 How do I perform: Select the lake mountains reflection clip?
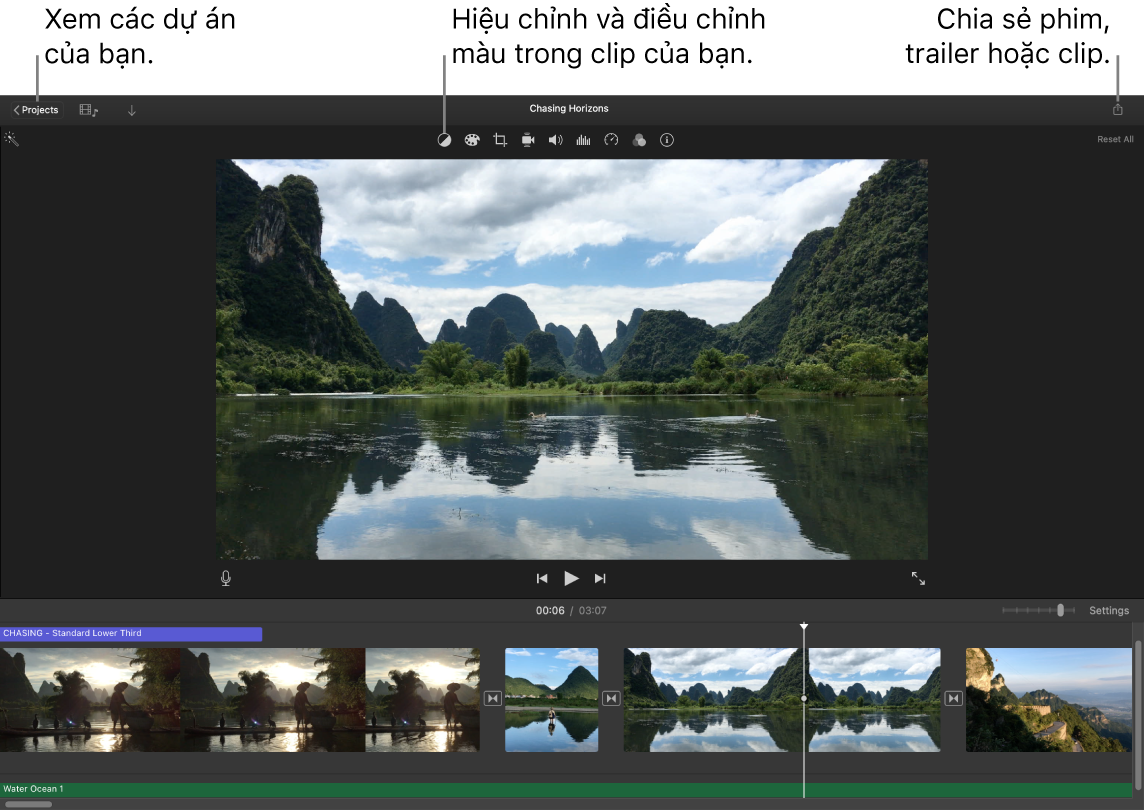782,700
